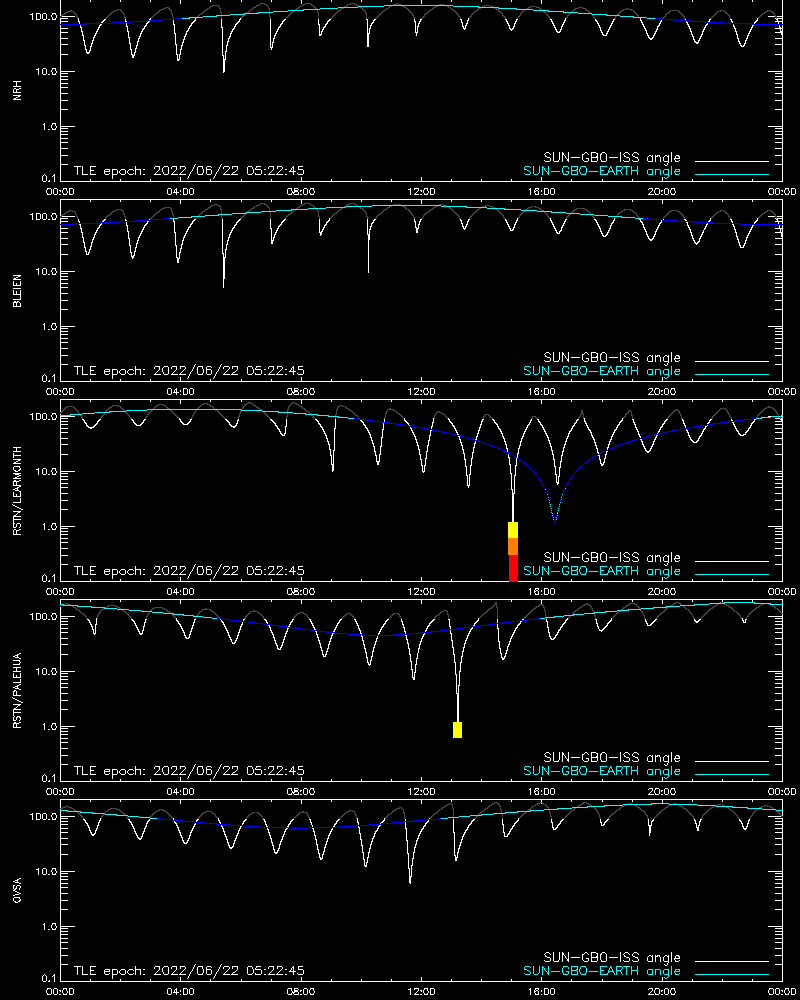The image size is (800, 1000).
Task: Click the 04:00 tick label under PALEHUA plot
Action: click(181, 791)
